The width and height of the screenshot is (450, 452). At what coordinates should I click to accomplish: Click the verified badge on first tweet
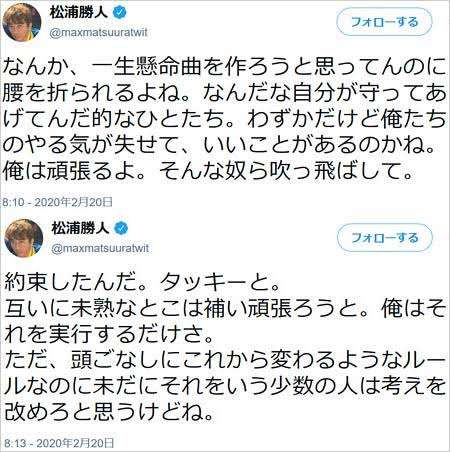coord(120,13)
